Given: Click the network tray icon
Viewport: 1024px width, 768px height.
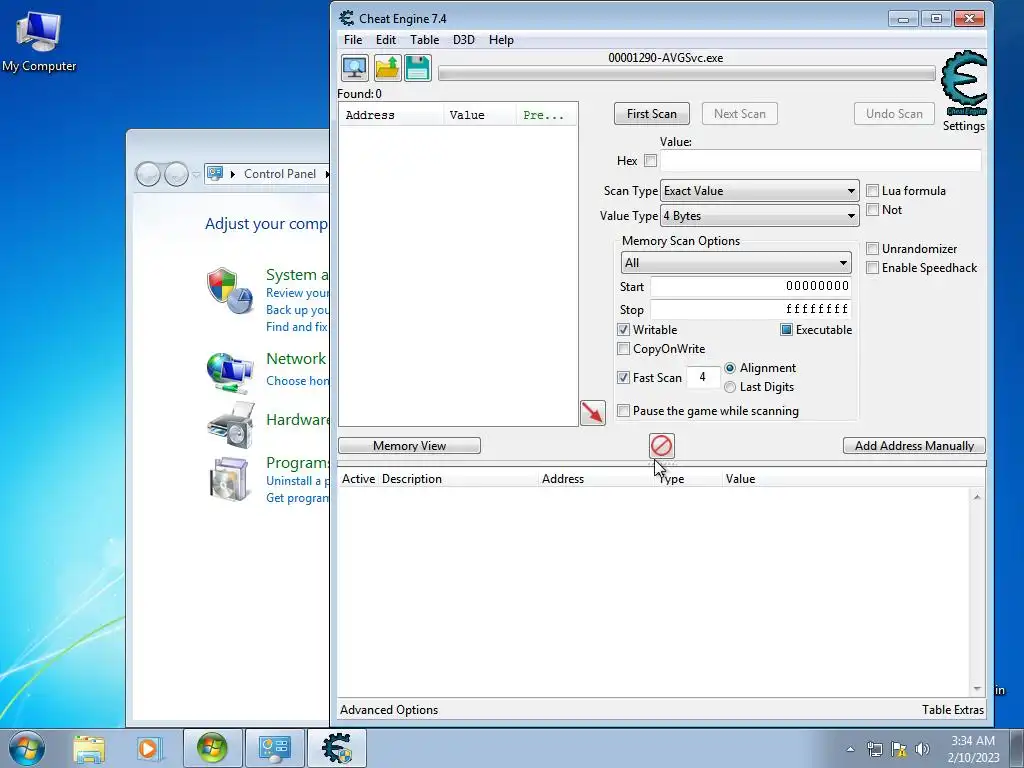Looking at the screenshot, I should point(874,749).
